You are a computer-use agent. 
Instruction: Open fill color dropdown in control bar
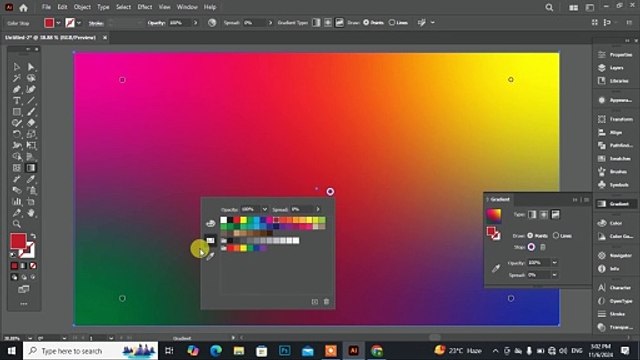(58, 23)
